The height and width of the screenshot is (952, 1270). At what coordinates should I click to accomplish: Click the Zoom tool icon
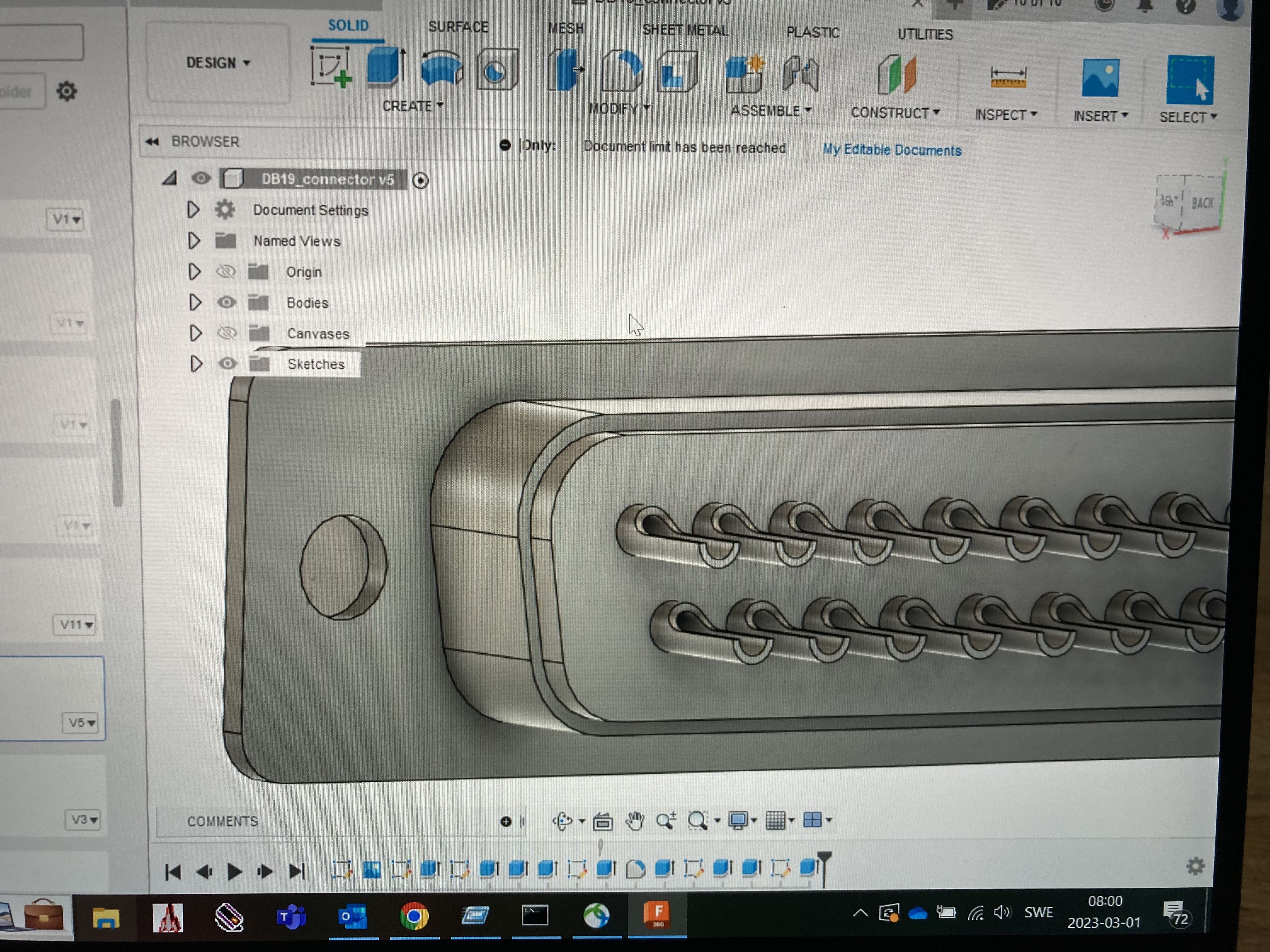tap(666, 821)
